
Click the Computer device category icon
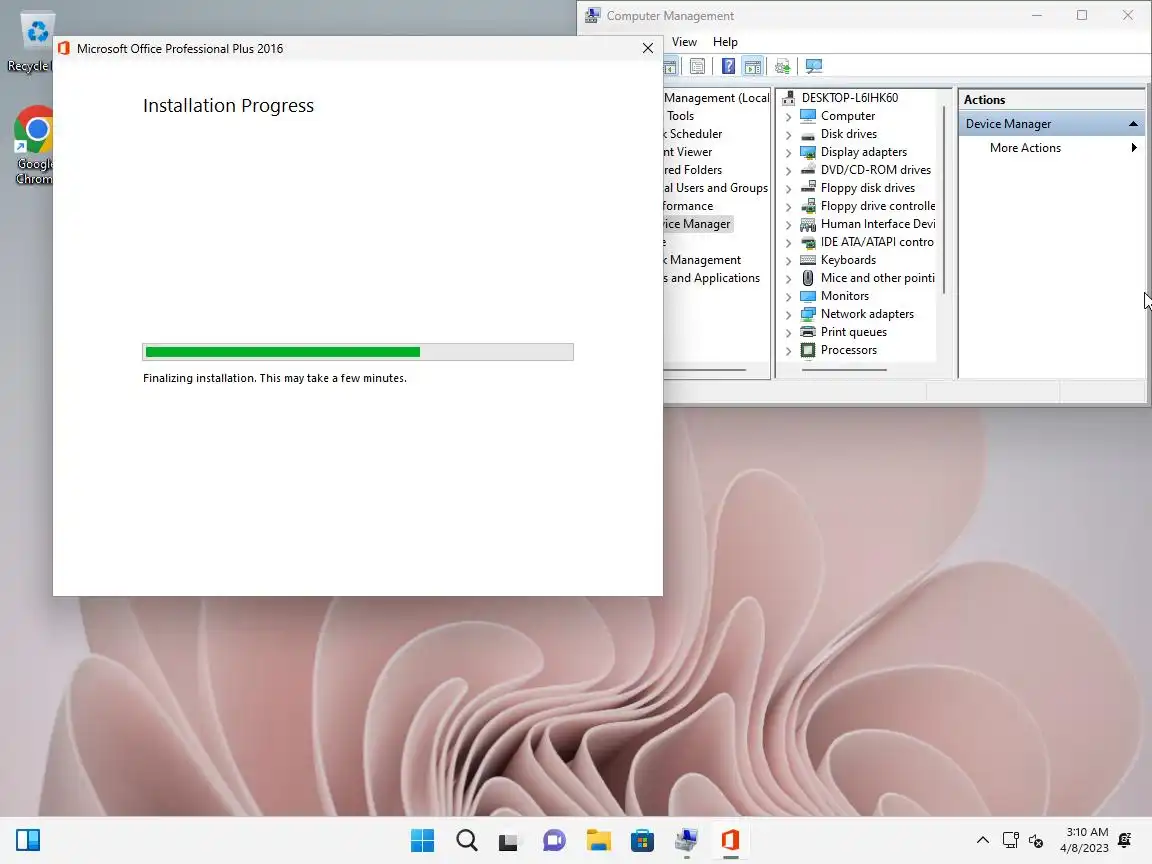pyautogui.click(x=807, y=115)
